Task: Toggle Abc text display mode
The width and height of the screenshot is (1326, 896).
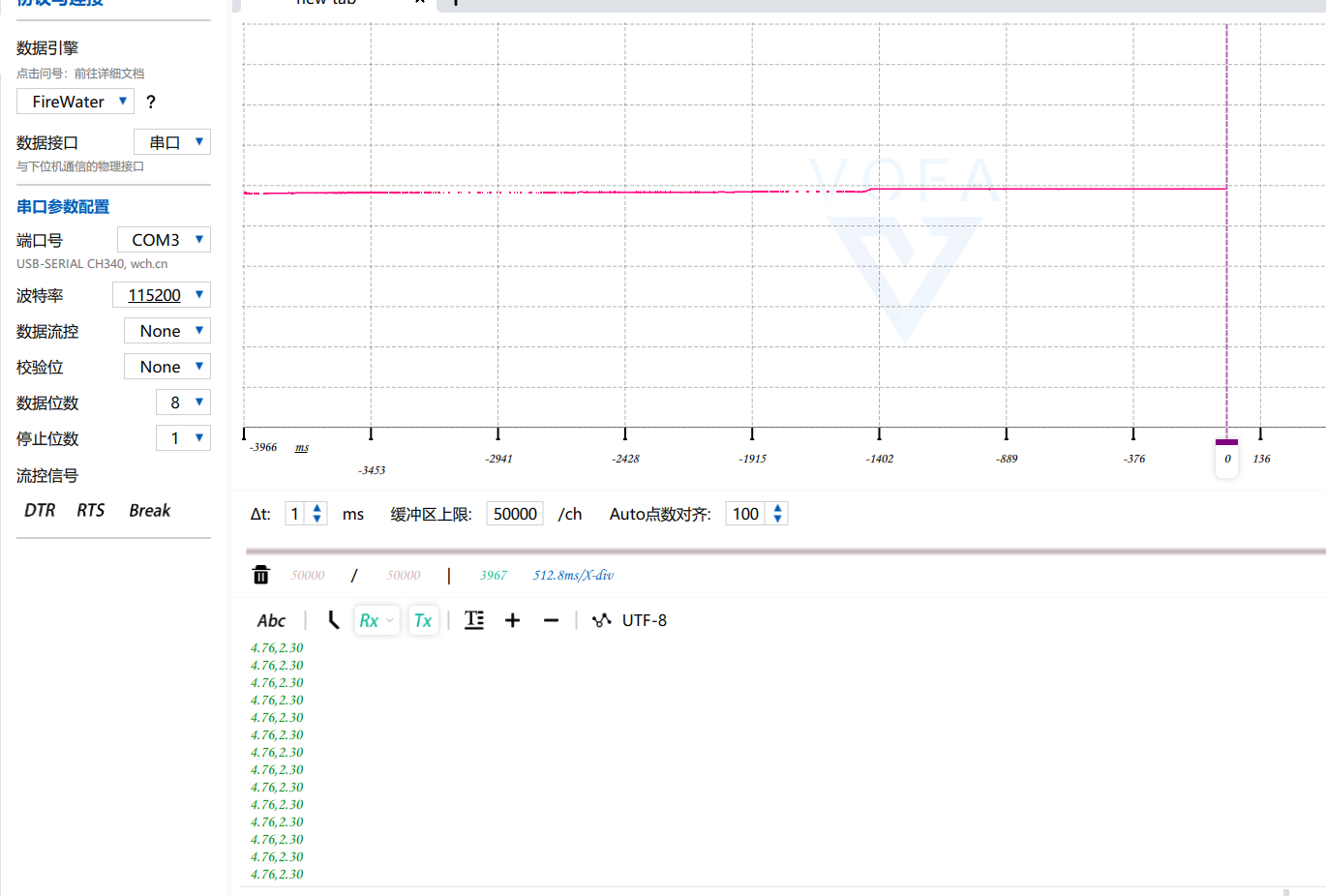Action: tap(271, 621)
